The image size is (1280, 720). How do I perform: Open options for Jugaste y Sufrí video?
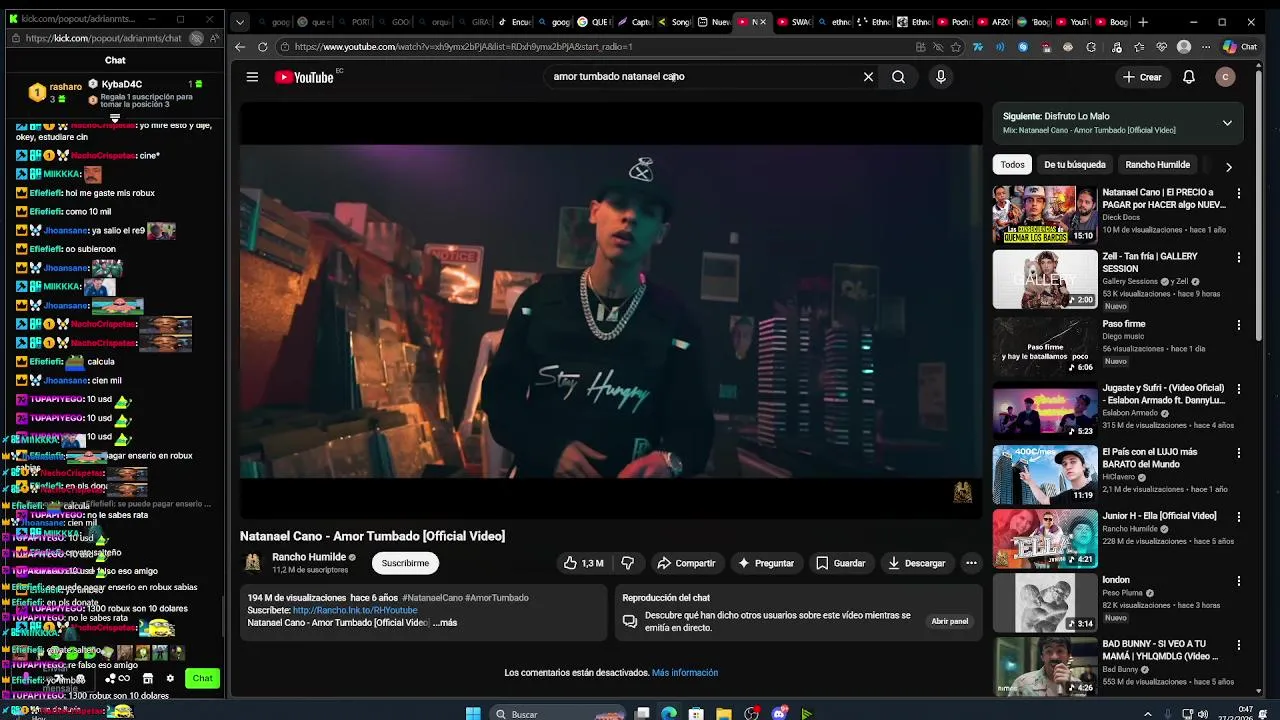[x=1239, y=388]
